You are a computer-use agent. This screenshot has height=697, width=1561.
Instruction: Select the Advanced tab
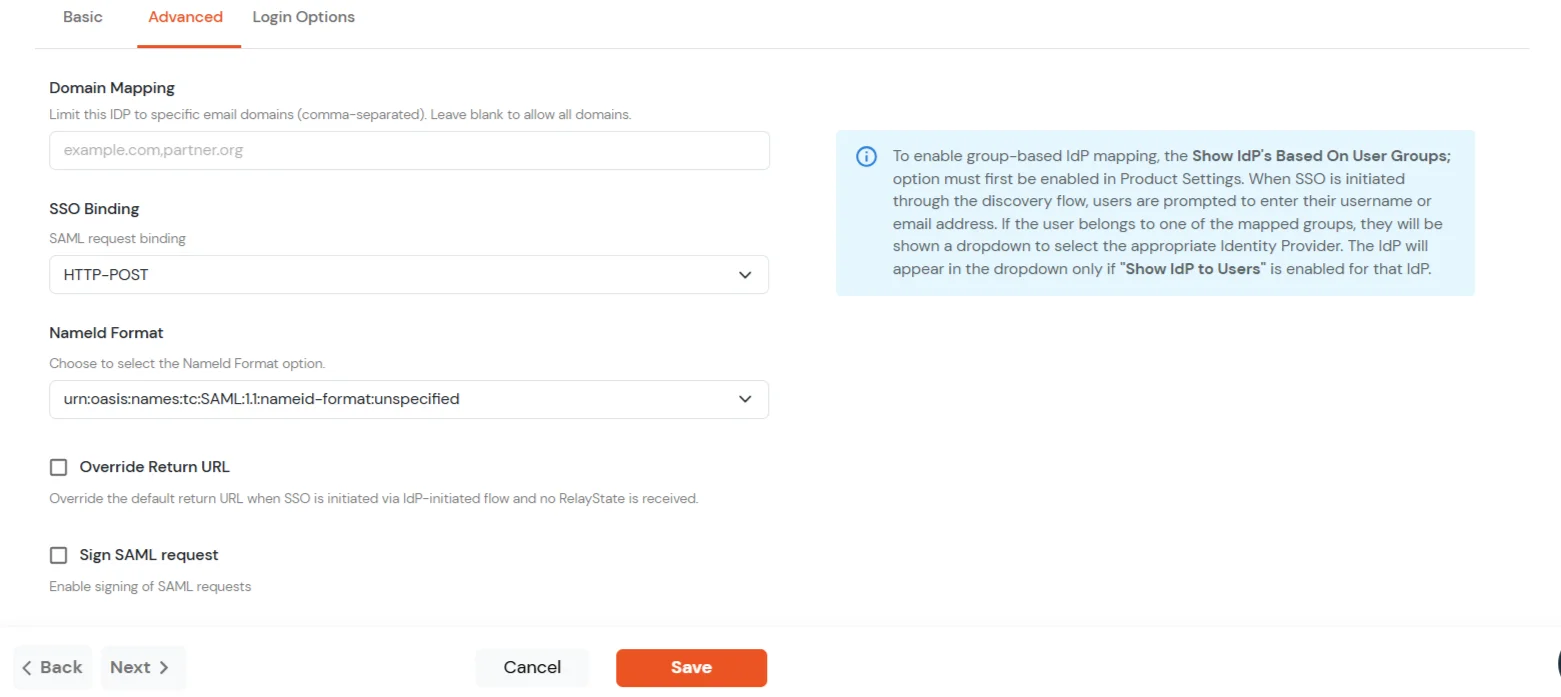185,17
